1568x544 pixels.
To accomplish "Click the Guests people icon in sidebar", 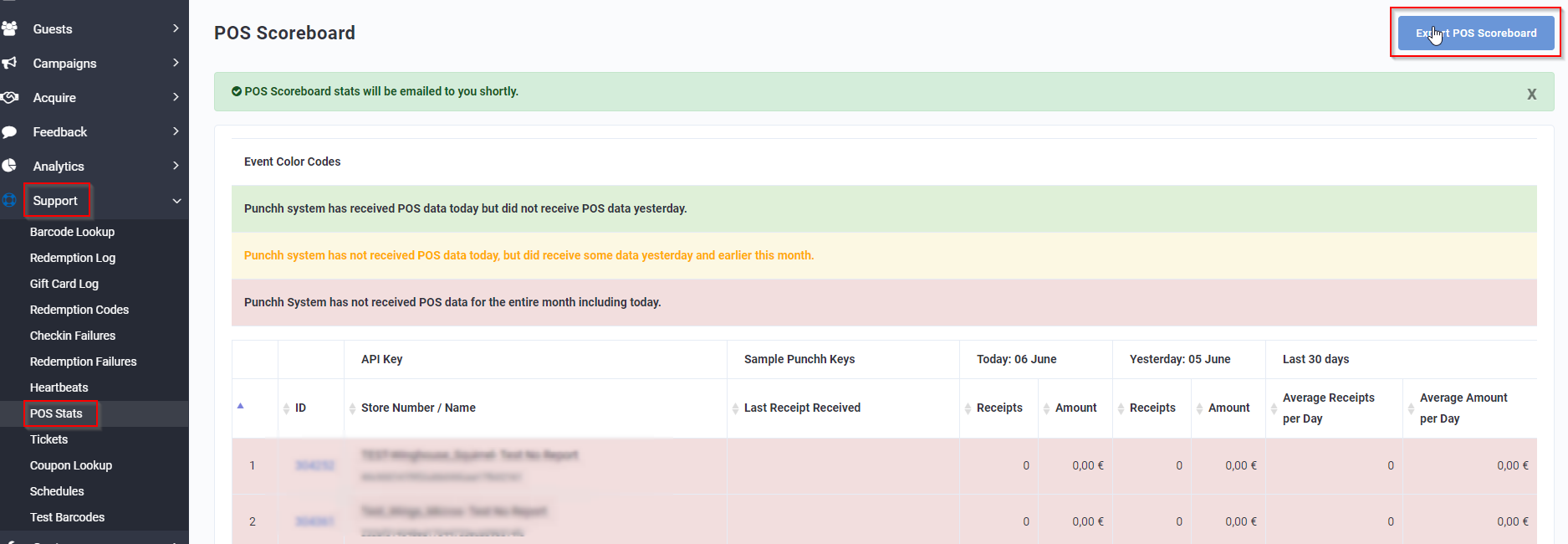I will pyautogui.click(x=10, y=28).
